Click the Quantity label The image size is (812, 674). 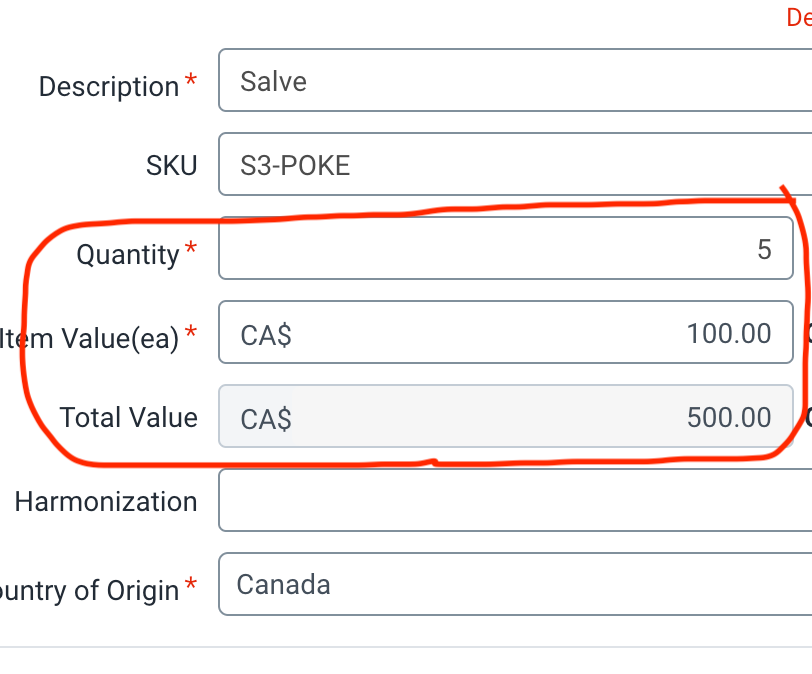[127, 255]
